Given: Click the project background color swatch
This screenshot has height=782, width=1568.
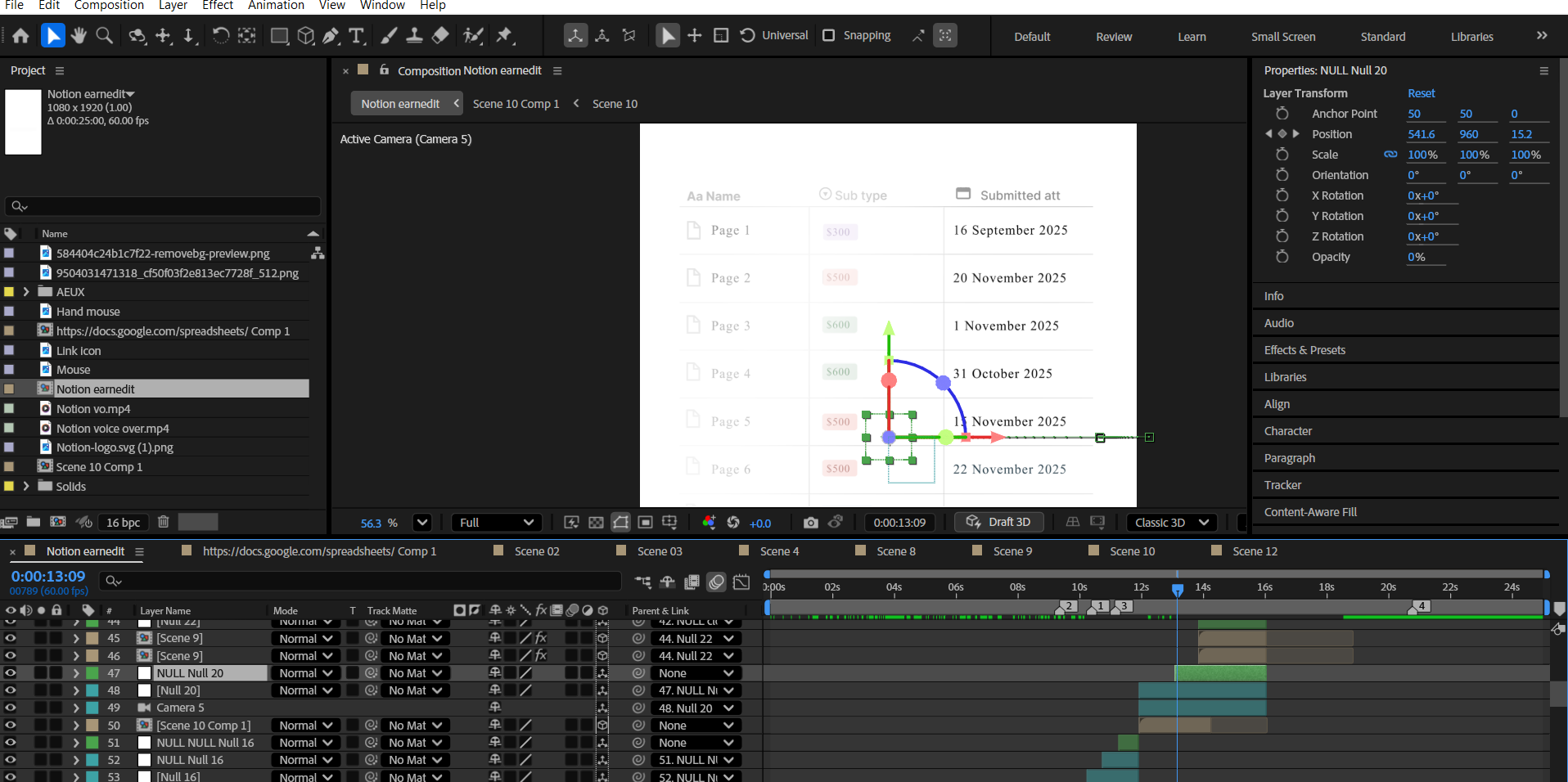Looking at the screenshot, I should pyautogui.click(x=198, y=522).
